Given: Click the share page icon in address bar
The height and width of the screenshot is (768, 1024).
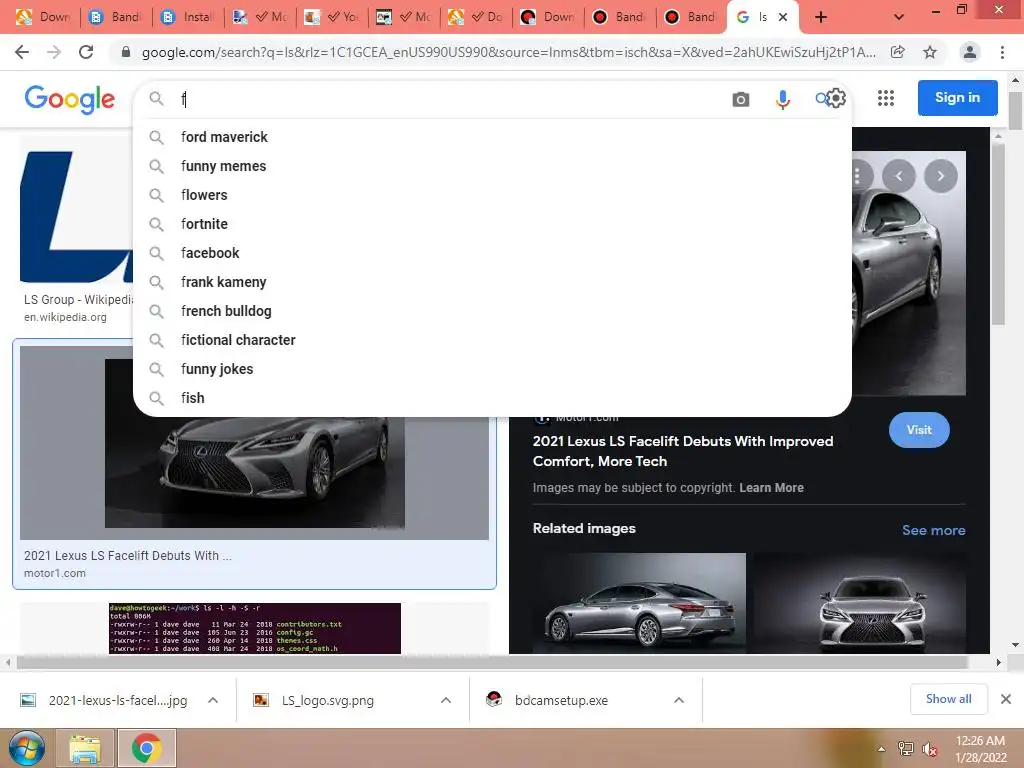Looking at the screenshot, I should coord(898,52).
